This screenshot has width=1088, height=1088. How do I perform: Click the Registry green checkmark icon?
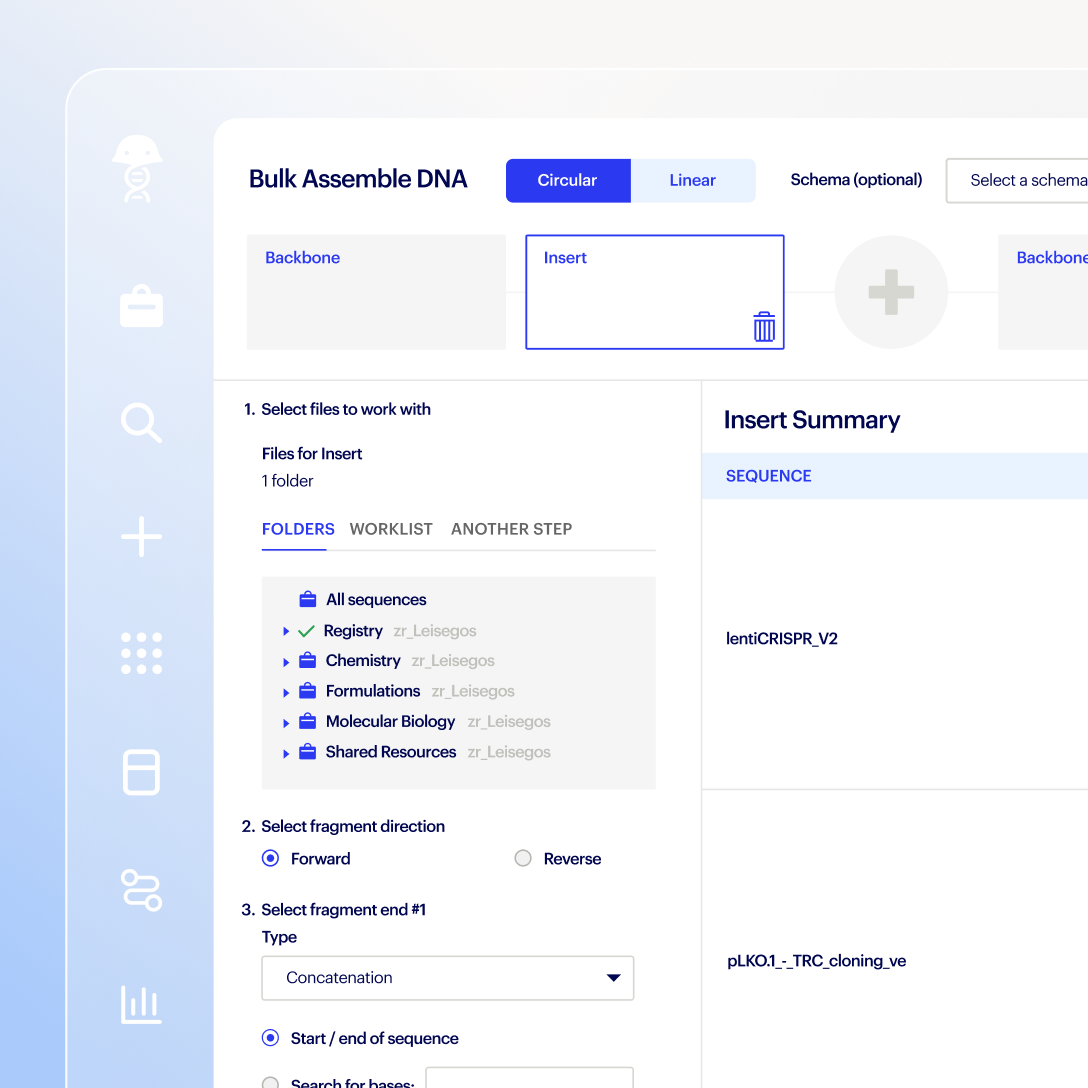[x=306, y=631]
